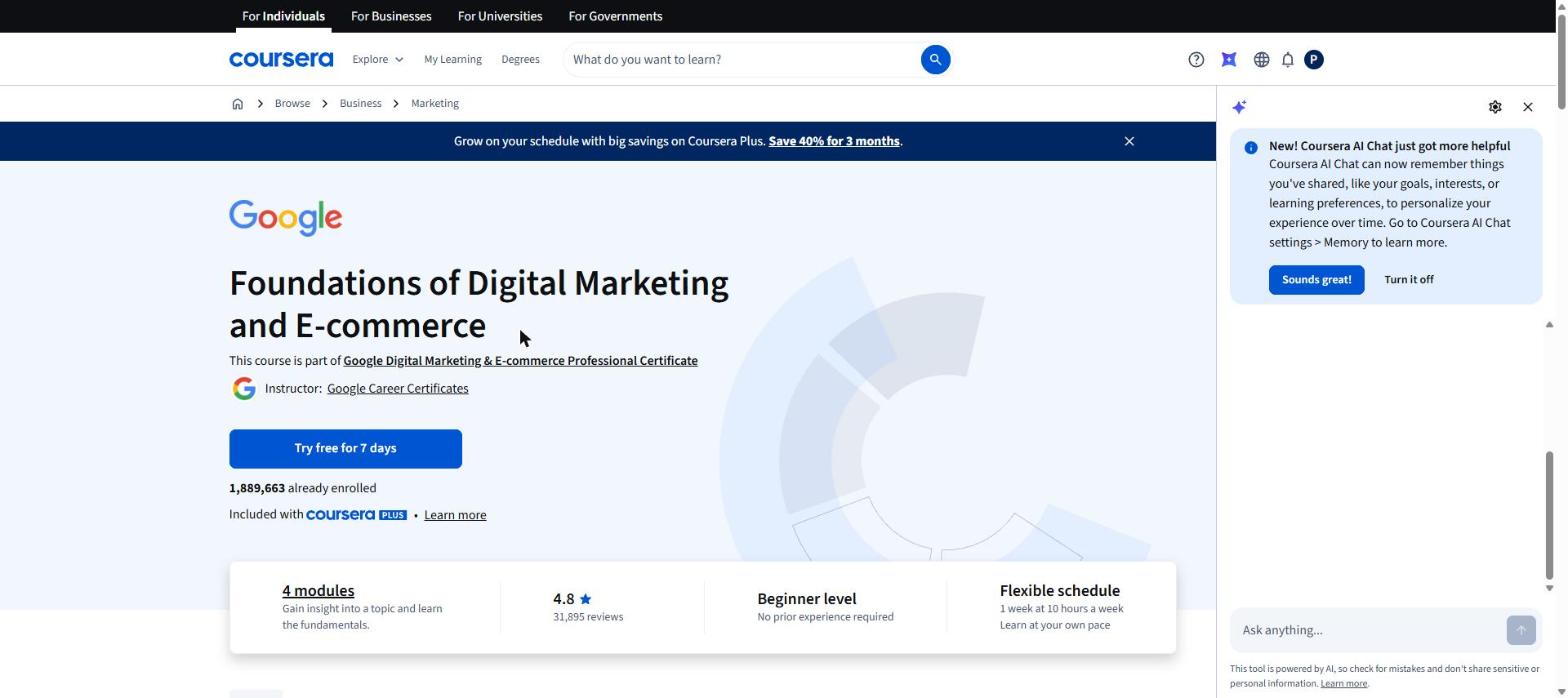The image size is (1568, 698).
Task: Select For Governments tab
Action: click(x=615, y=16)
